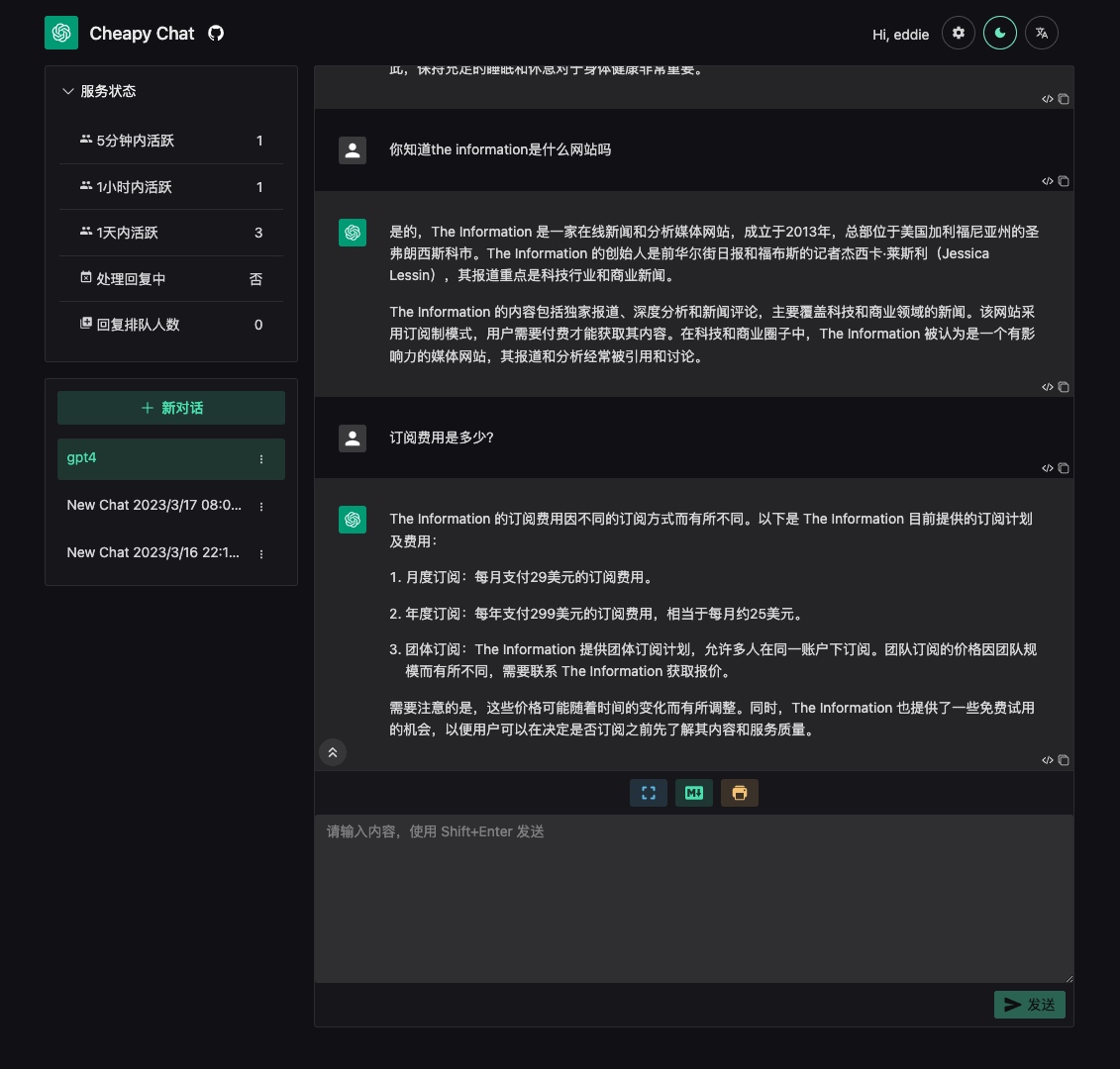Open options for New Chat 2023/3/17
Image resolution: width=1120 pixels, height=1069 pixels.
(261, 507)
